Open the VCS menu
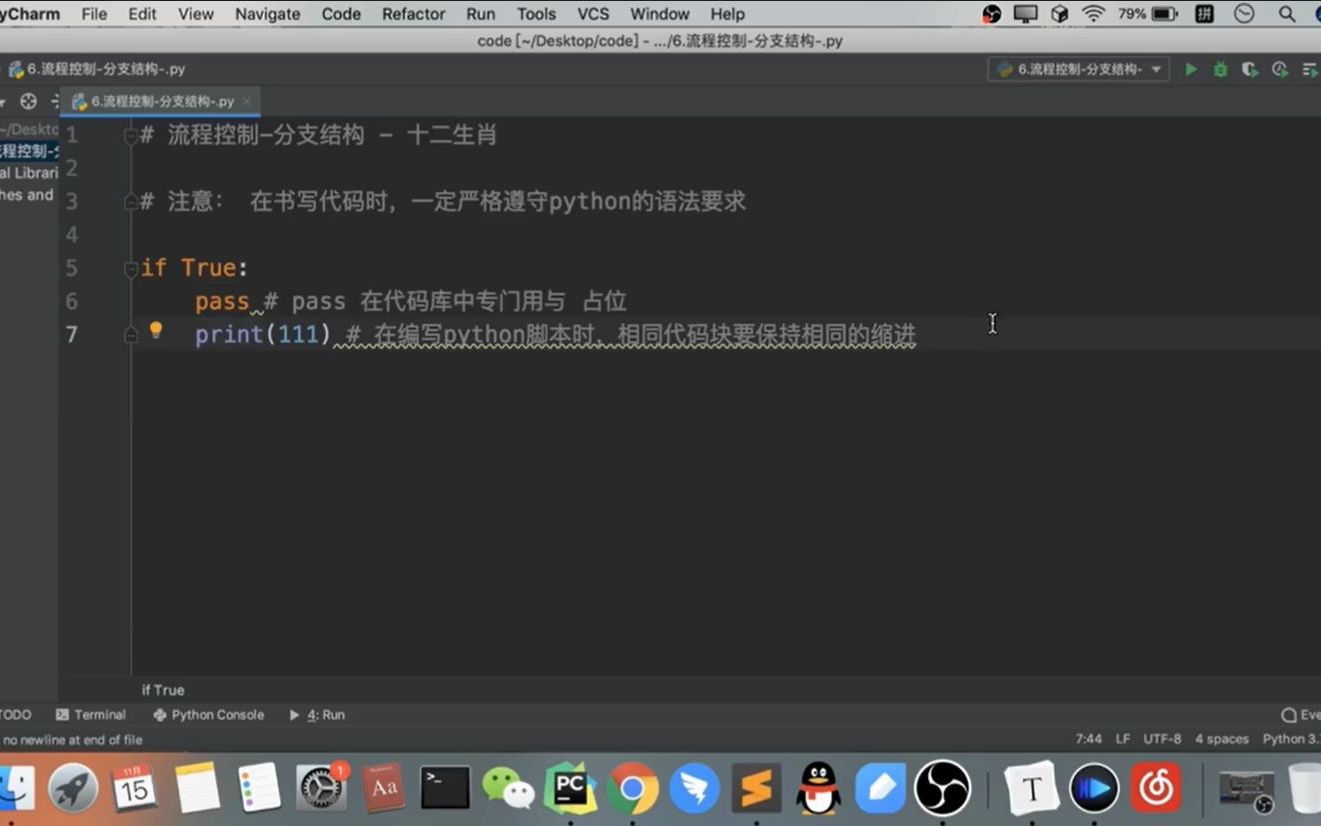The width and height of the screenshot is (1321, 826). pos(593,14)
